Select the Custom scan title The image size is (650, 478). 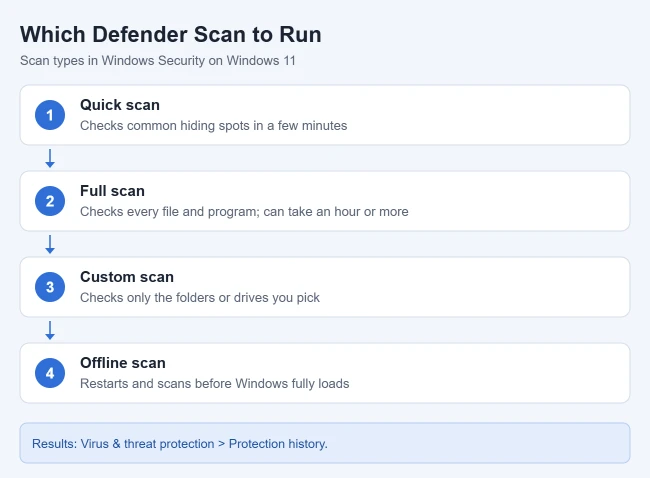(x=127, y=277)
